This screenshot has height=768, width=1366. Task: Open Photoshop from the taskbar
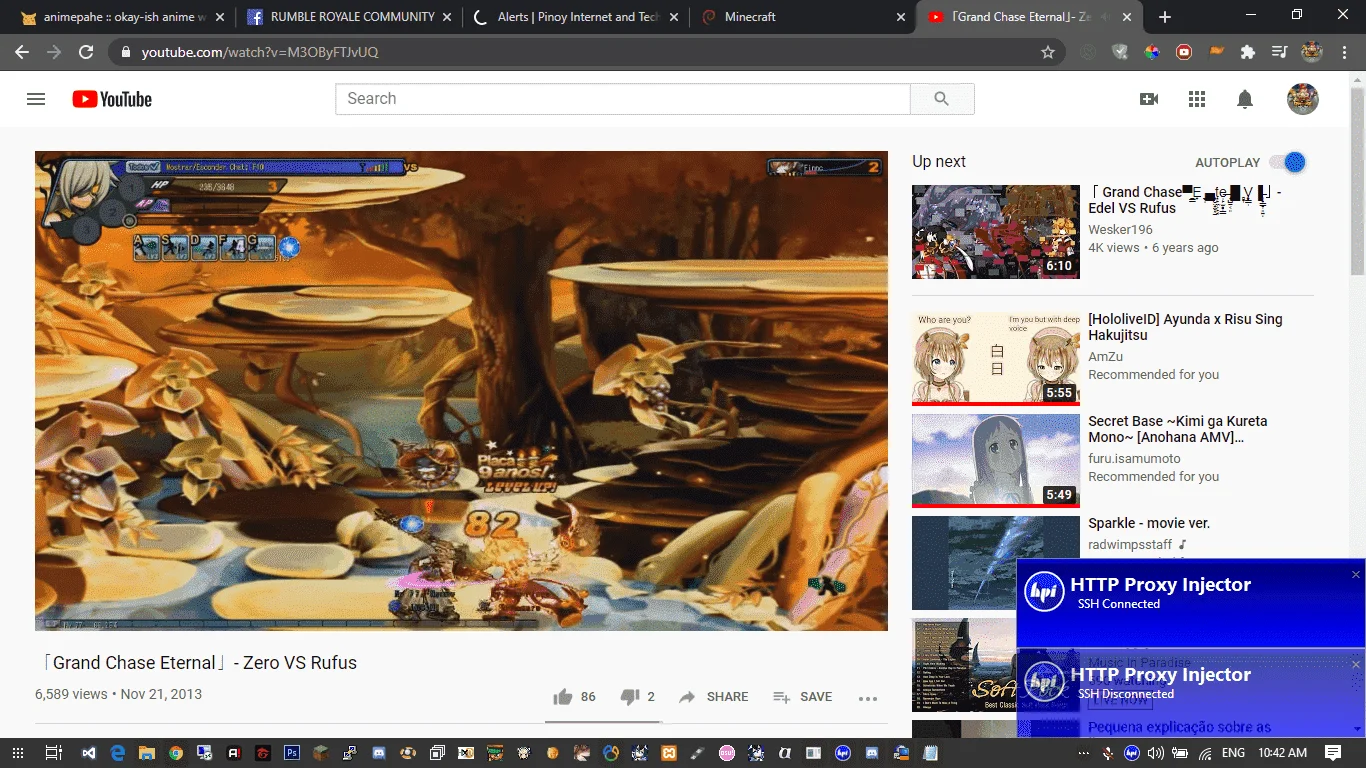[292, 753]
